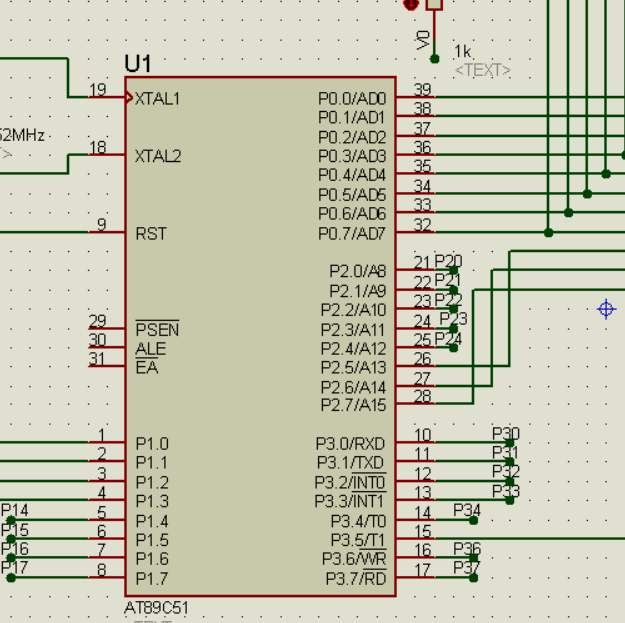
Task: Click the wire junction on P0.7 line
Action: click(548, 233)
